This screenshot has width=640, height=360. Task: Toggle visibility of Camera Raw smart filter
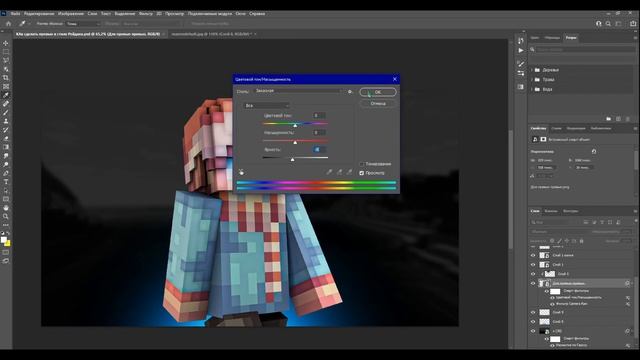point(552,304)
